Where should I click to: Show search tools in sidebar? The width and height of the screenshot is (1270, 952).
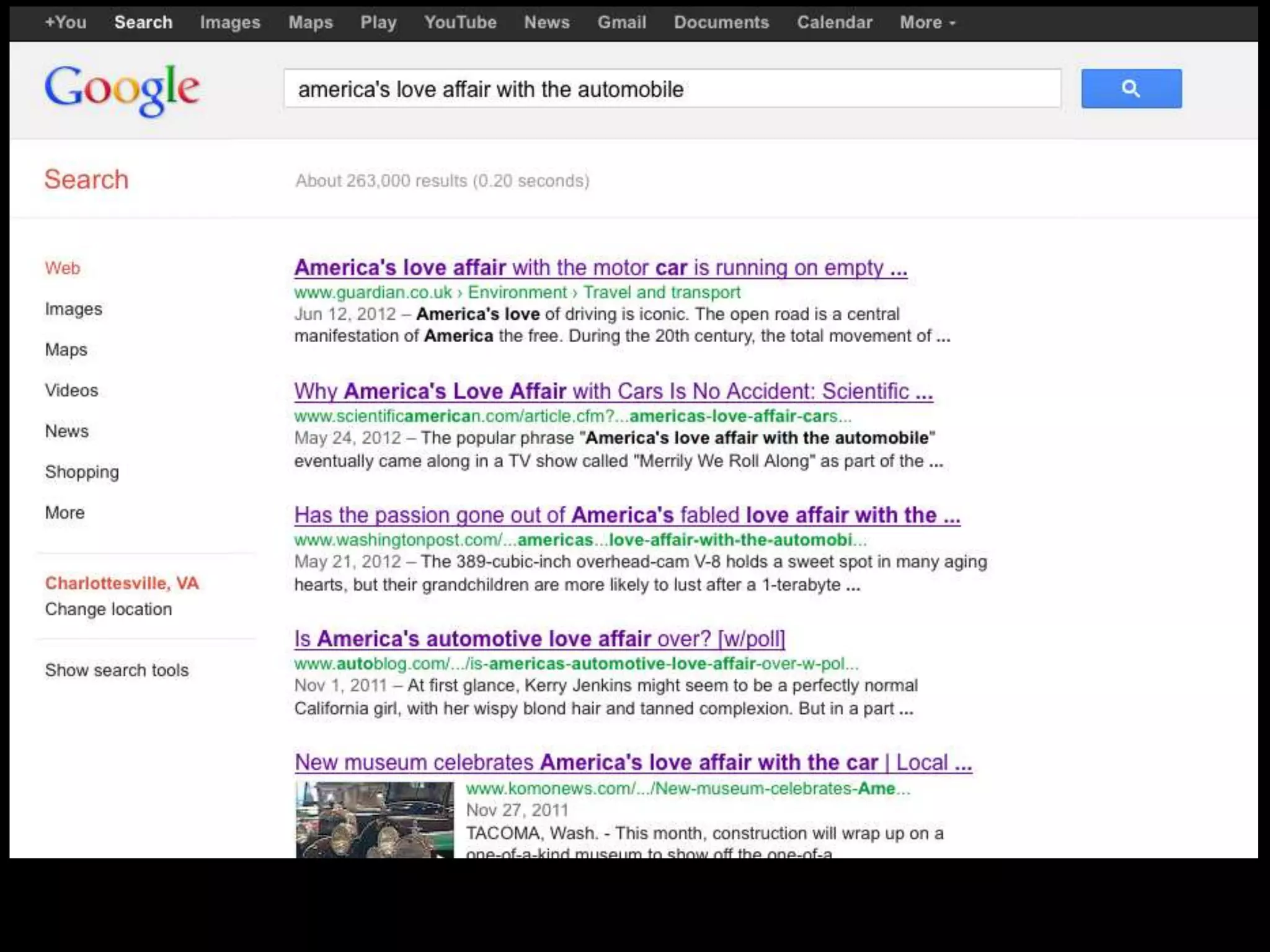point(117,670)
